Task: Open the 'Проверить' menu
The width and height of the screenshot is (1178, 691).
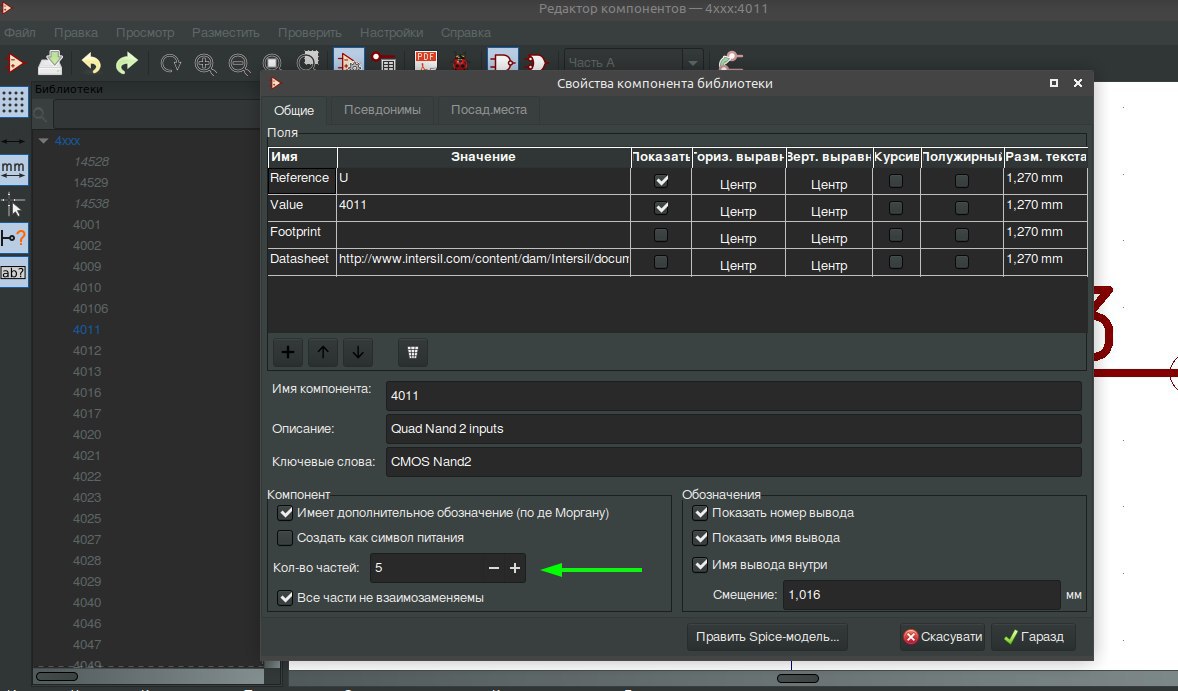Action: (x=309, y=32)
